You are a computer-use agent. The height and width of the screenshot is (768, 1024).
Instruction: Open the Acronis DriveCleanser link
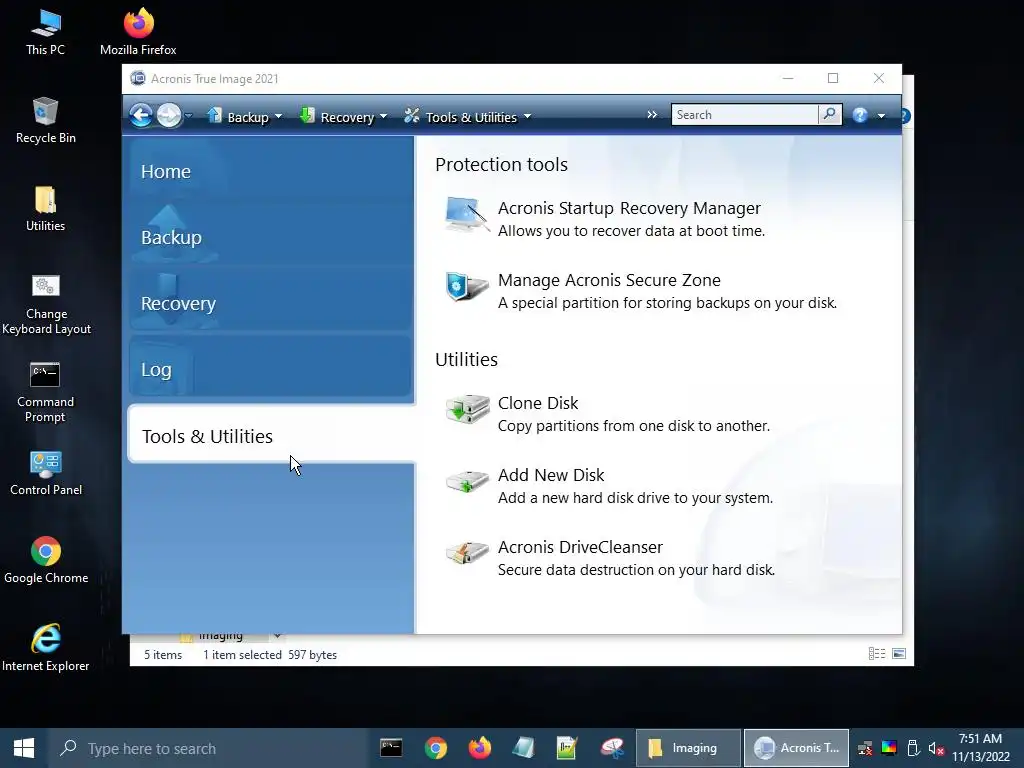click(x=580, y=547)
